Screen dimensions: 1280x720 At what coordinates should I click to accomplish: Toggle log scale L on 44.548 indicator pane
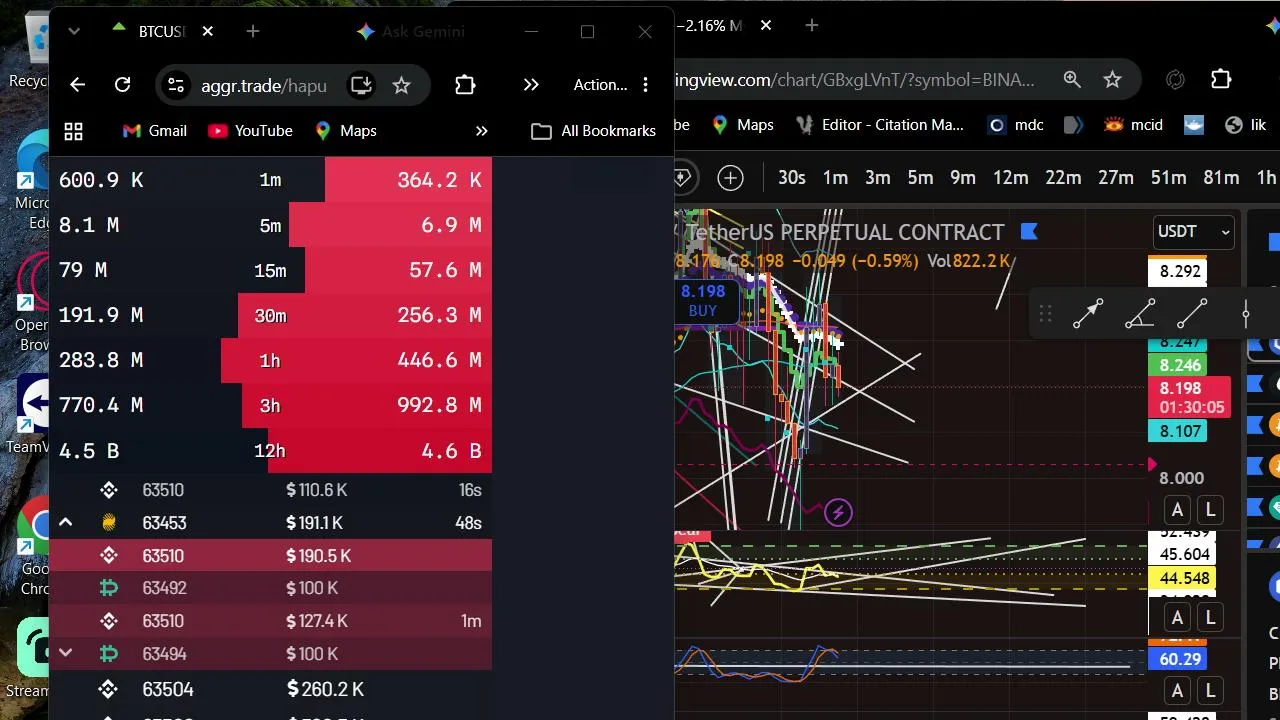(1210, 618)
